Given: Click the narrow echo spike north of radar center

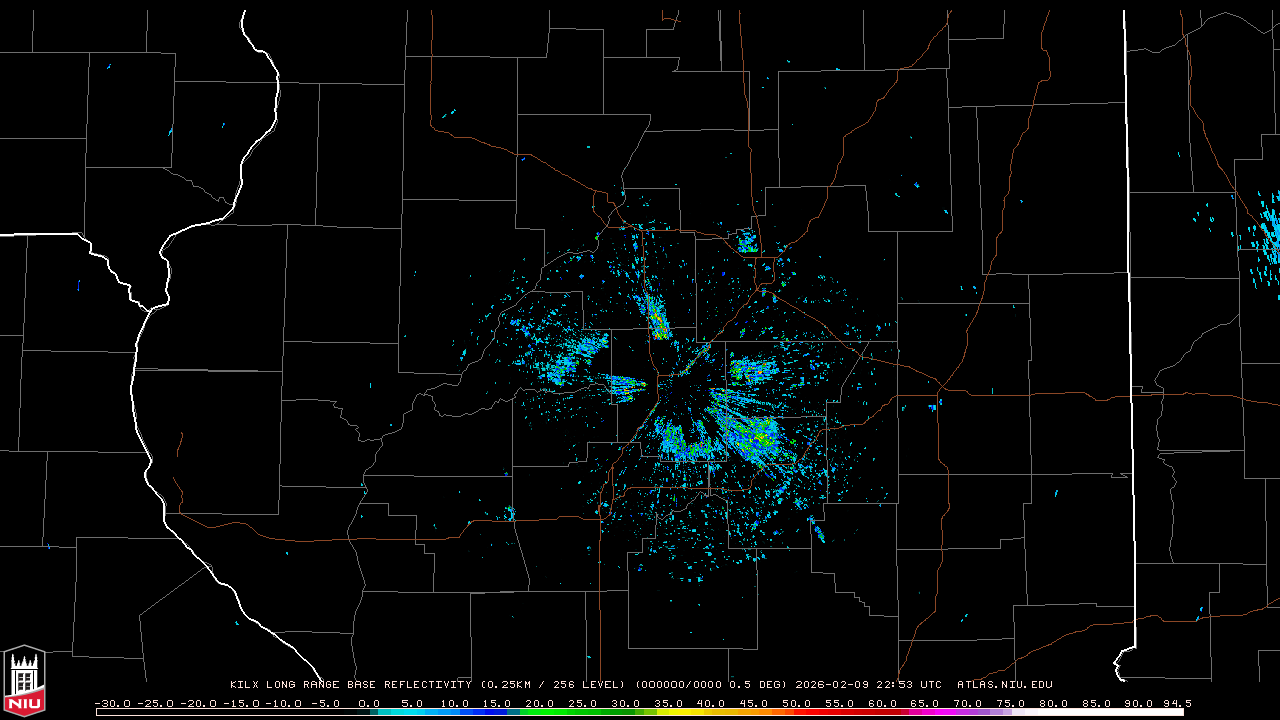Looking at the screenshot, I should 658,318.
